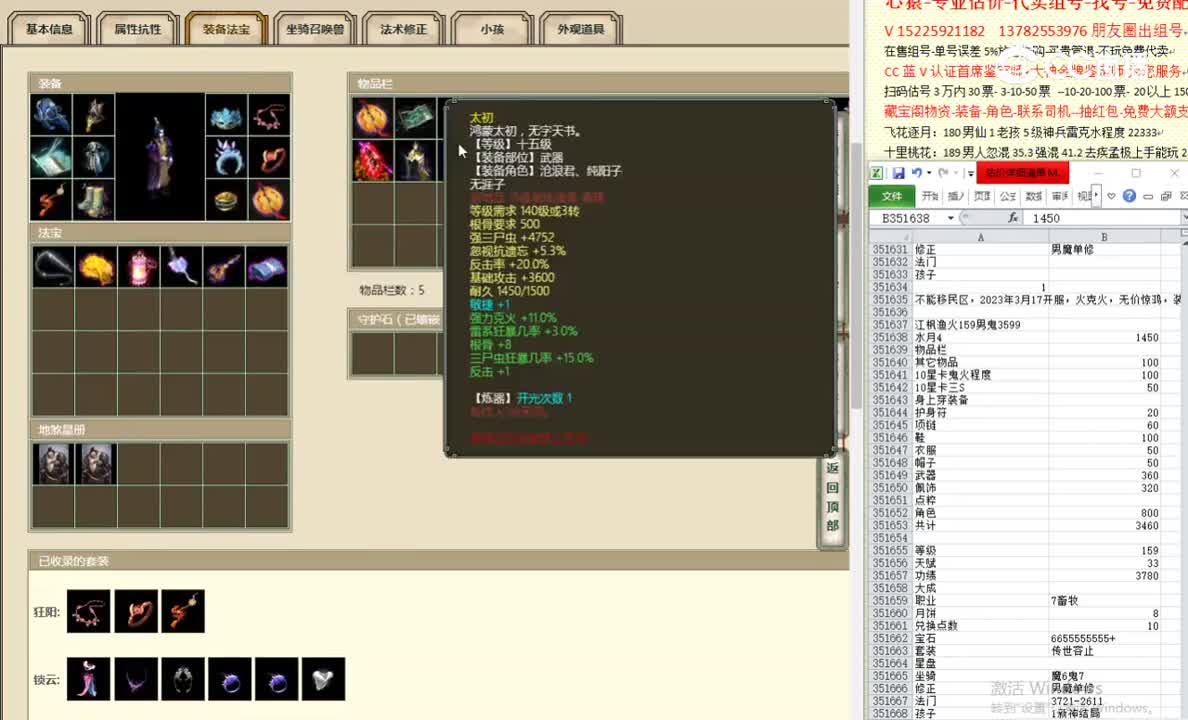Image resolution: width=1188 pixels, height=720 pixels.
Task: Select the necklace in the 狂阳 set row
Action: click(x=88, y=611)
